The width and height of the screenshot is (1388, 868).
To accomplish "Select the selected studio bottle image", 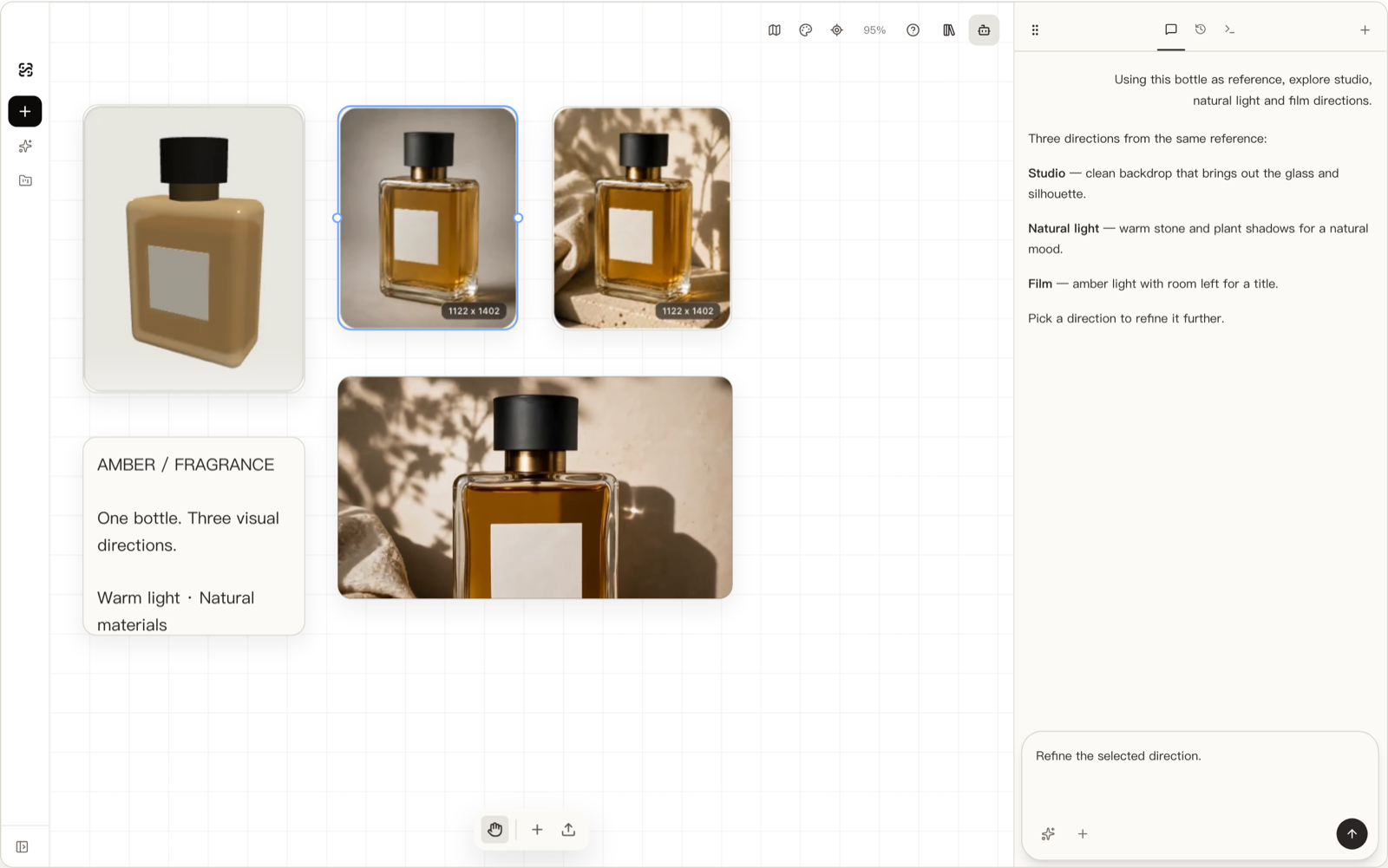I will pyautogui.click(x=428, y=218).
